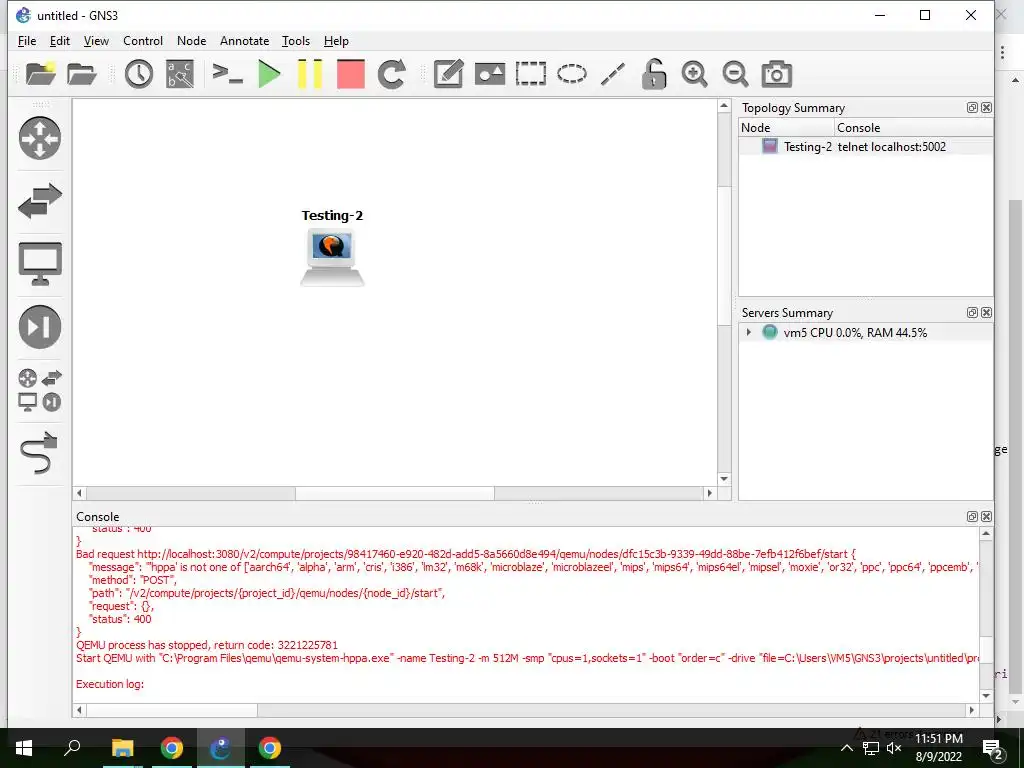
Task: Open File Explorer from taskbar
Action: (x=122, y=748)
